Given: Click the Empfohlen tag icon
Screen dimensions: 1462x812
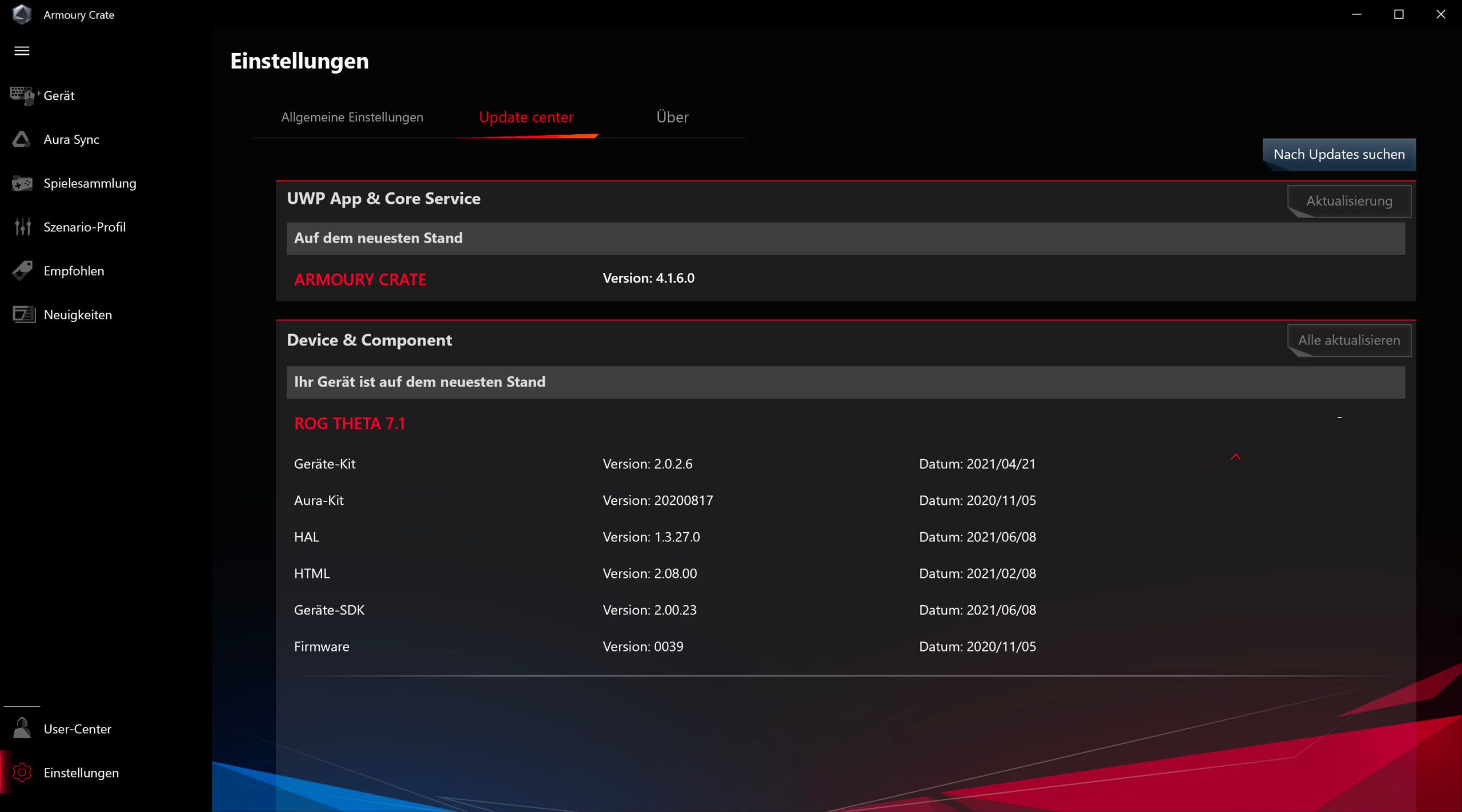Looking at the screenshot, I should point(22,271).
